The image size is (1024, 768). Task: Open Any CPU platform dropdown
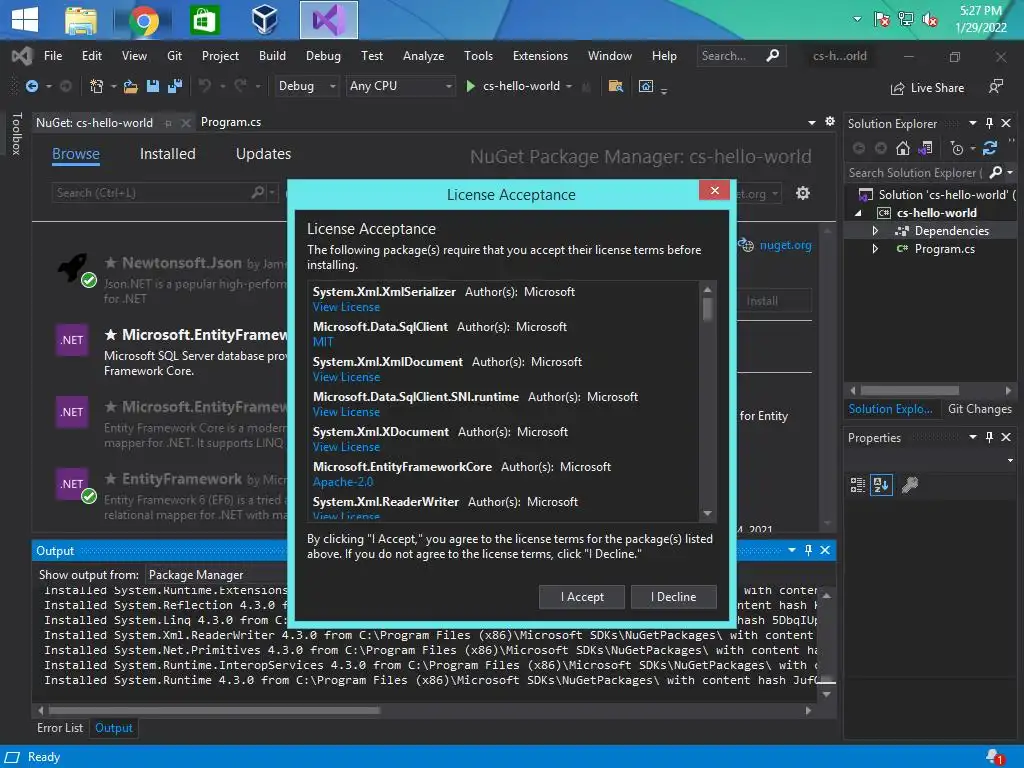(400, 86)
